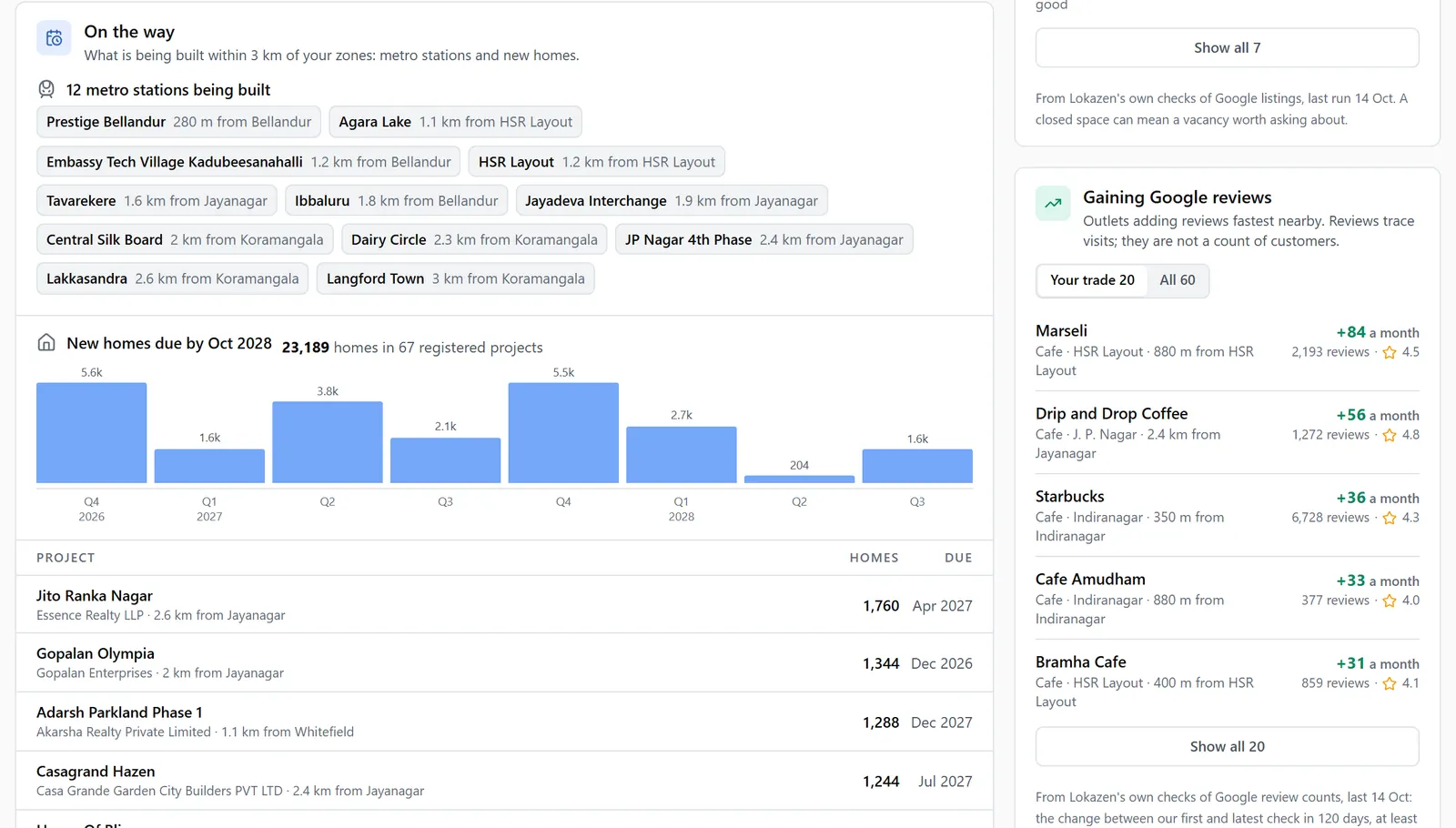Click the star icon on Drip and Drop Coffee
1456x828 pixels.
(1390, 436)
